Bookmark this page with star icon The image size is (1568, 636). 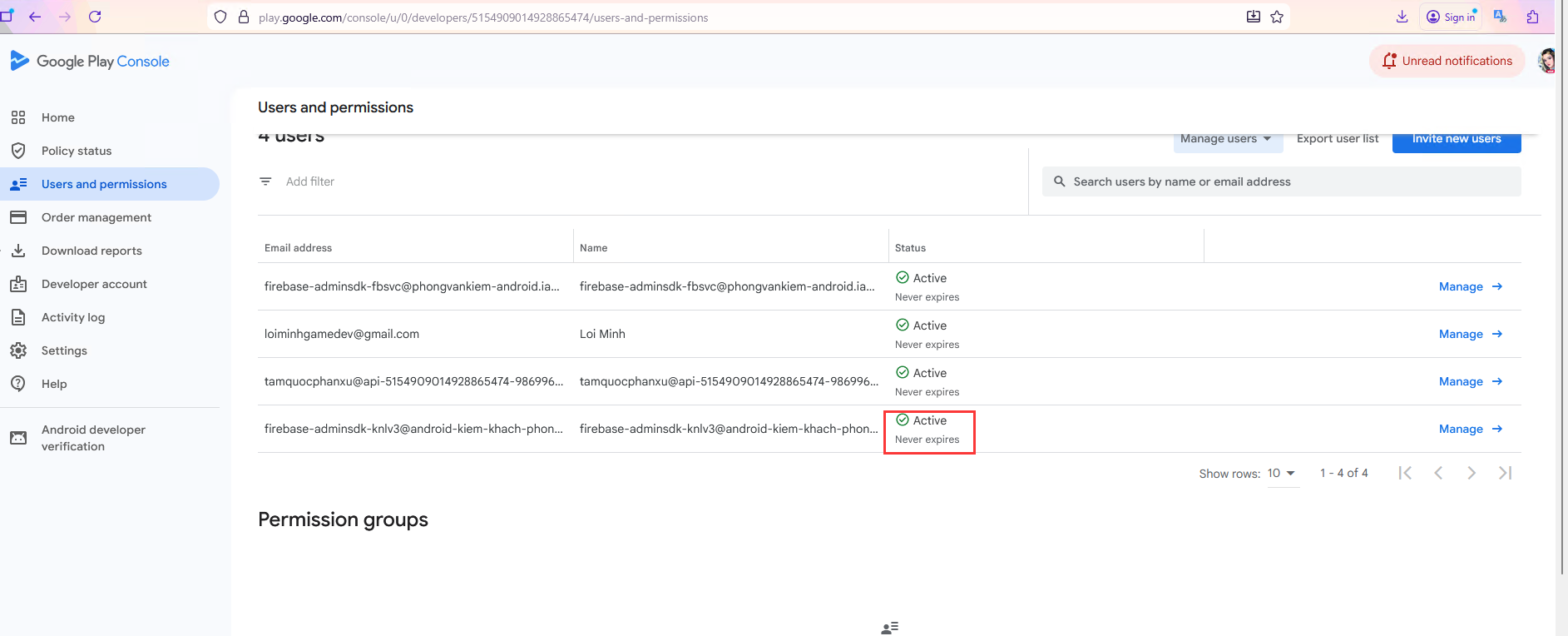(1277, 17)
